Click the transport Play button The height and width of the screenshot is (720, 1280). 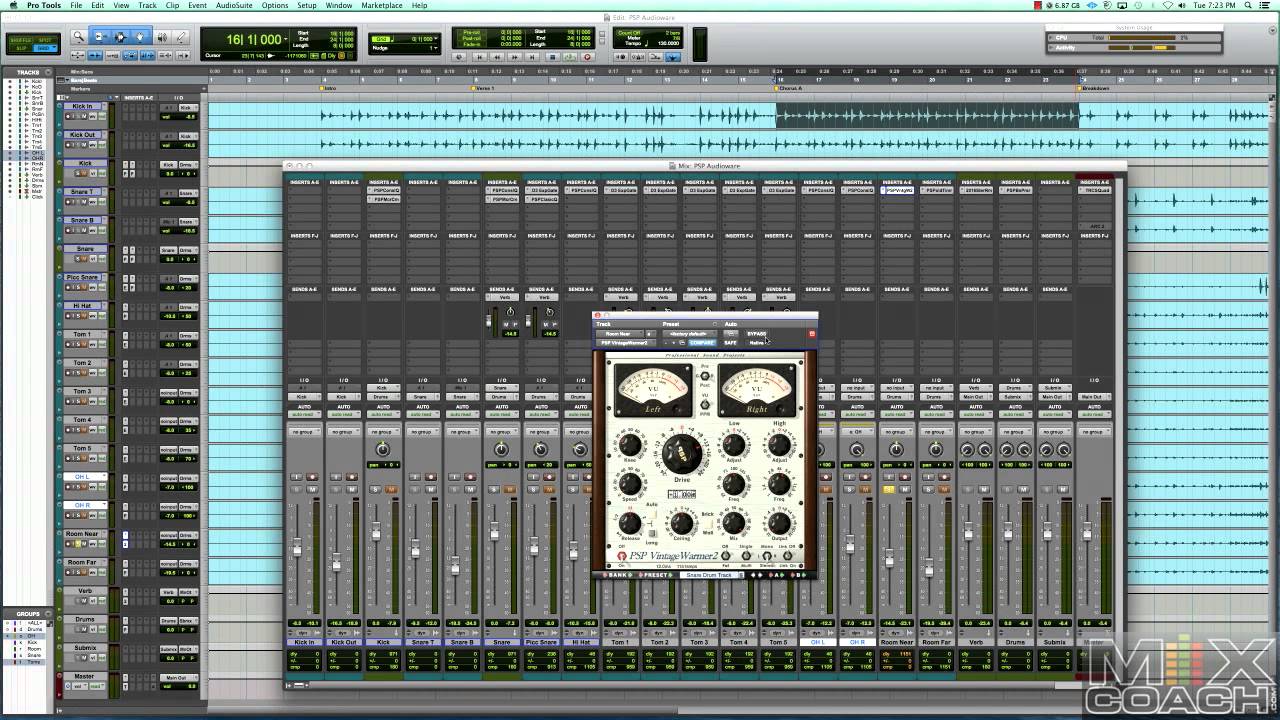[569, 57]
